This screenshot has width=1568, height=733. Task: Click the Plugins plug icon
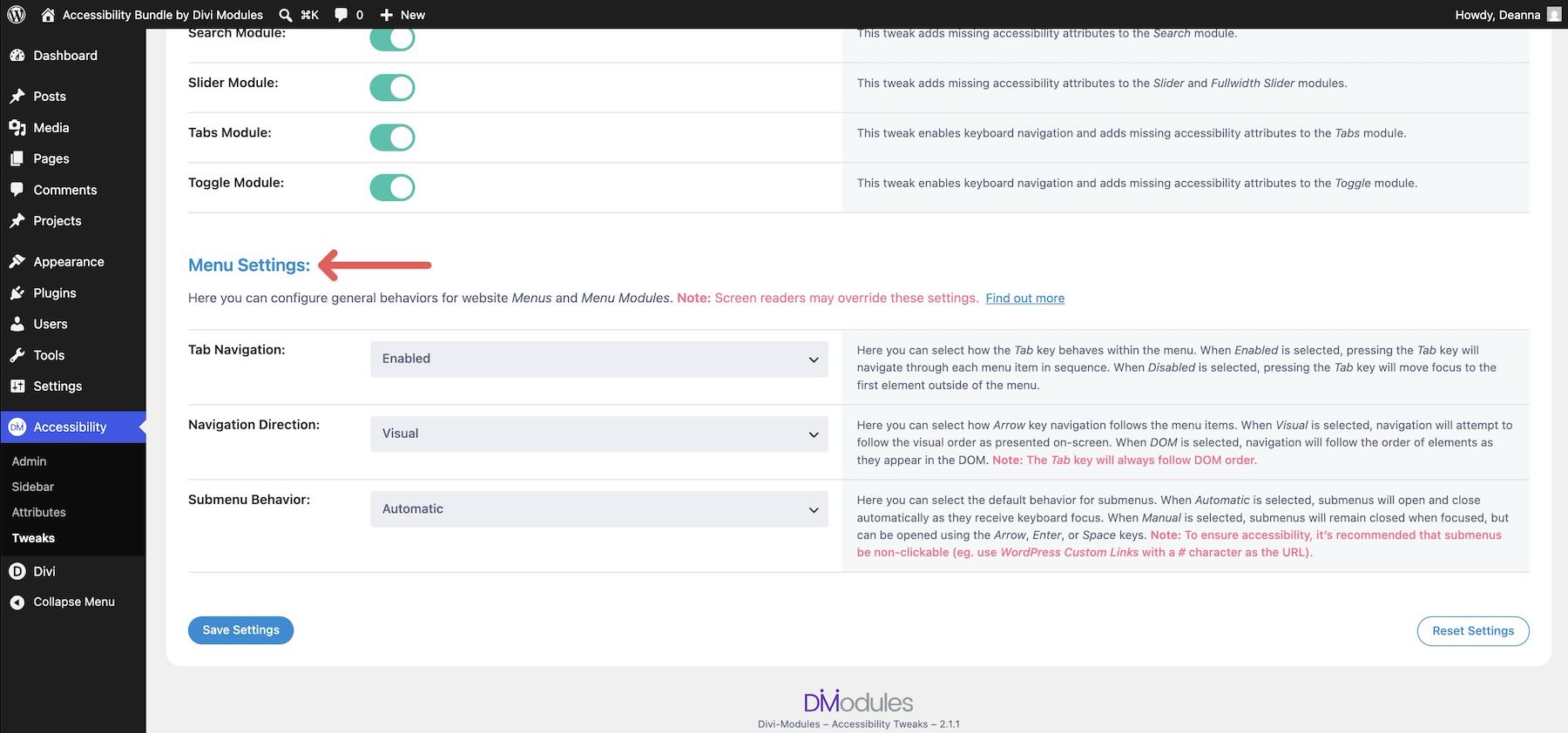pyautogui.click(x=17, y=293)
